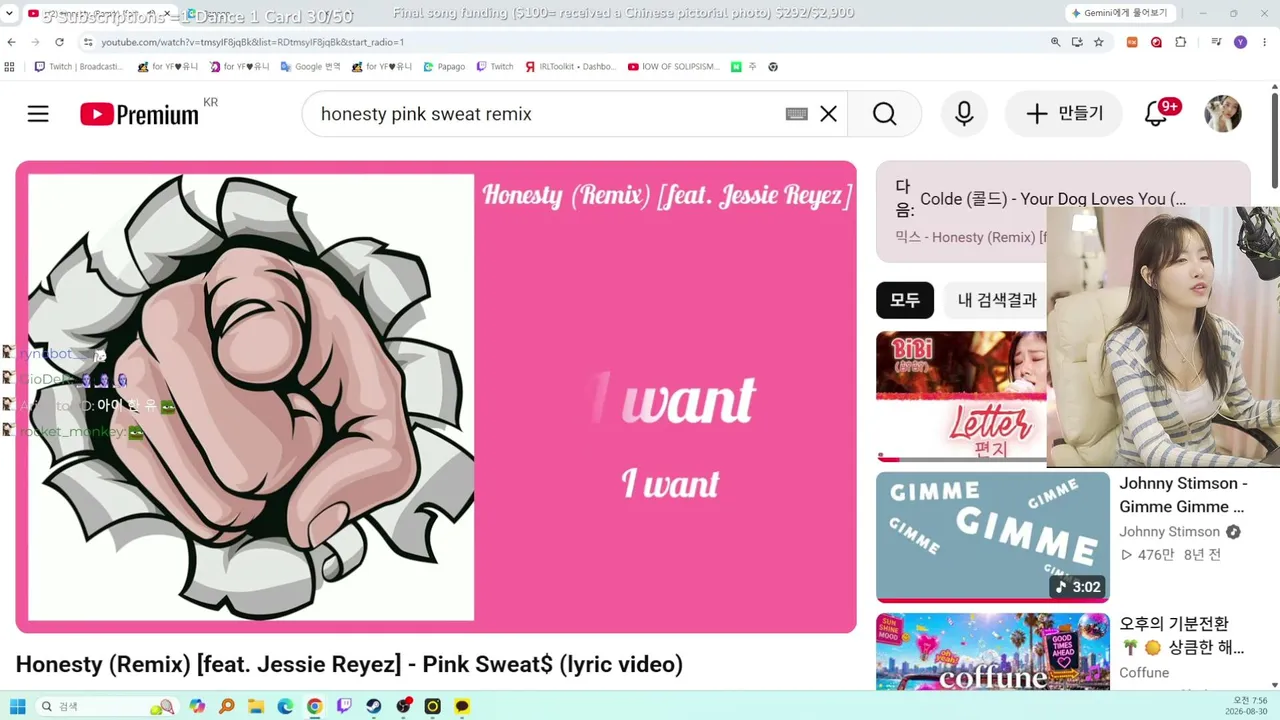Viewport: 1280px width, 720px height.
Task: Click the taskbar 검색 search box
Action: (x=106, y=706)
